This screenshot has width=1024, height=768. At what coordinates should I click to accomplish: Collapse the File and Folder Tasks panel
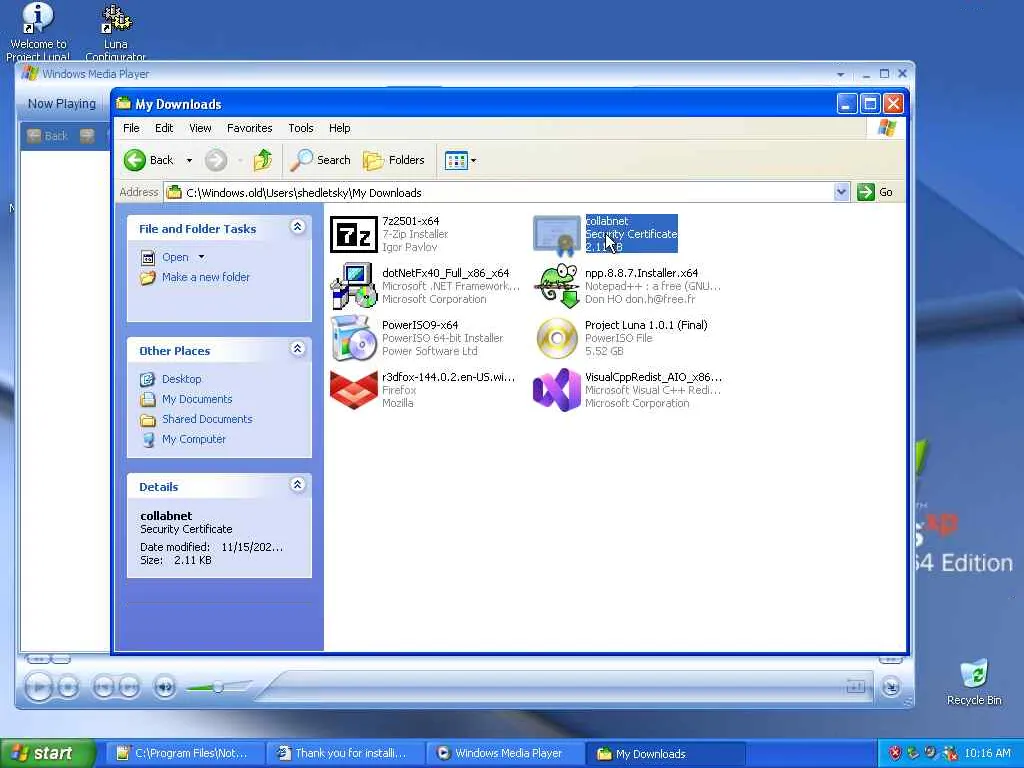click(297, 227)
